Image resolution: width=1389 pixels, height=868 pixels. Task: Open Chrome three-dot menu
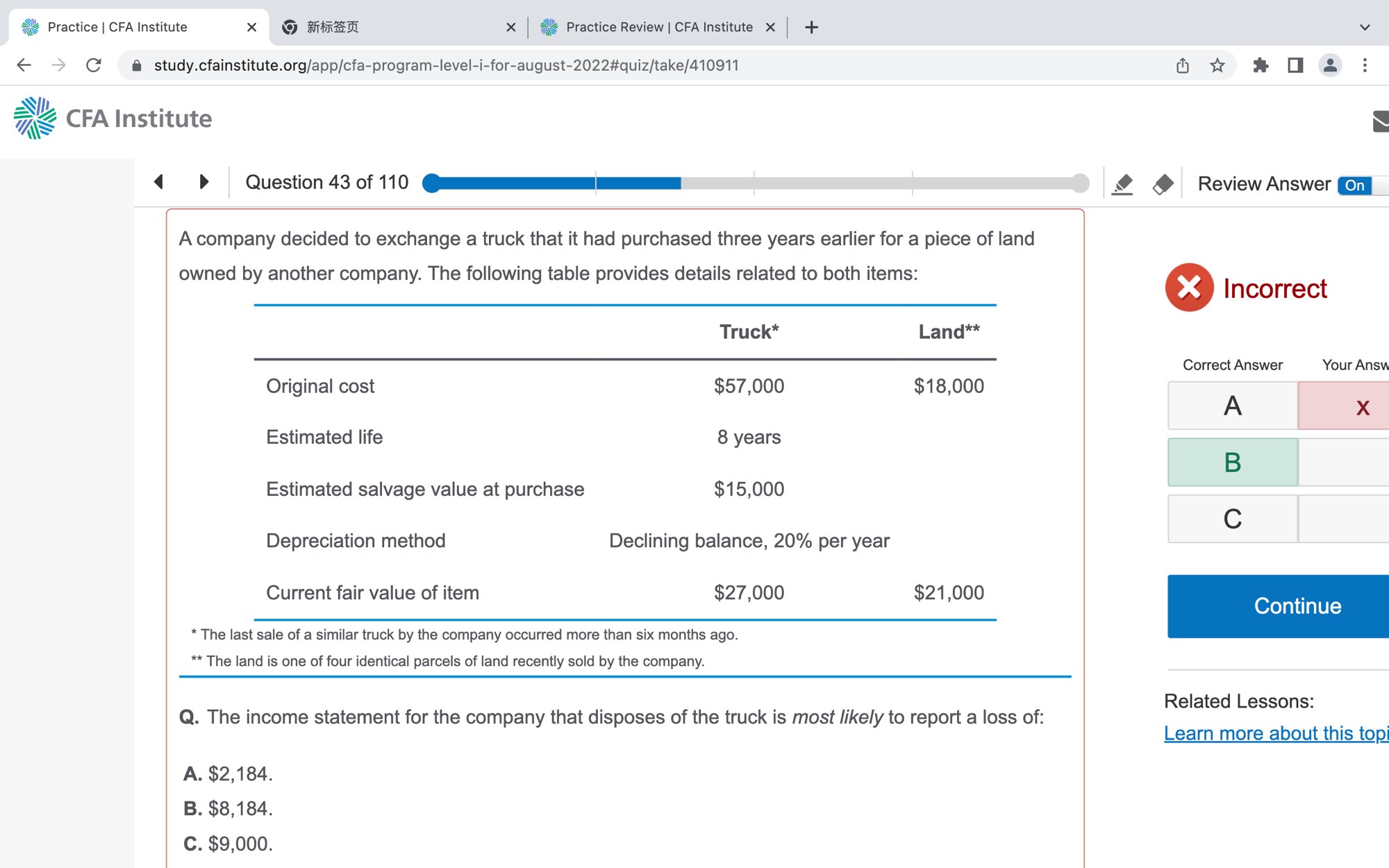[1365, 65]
